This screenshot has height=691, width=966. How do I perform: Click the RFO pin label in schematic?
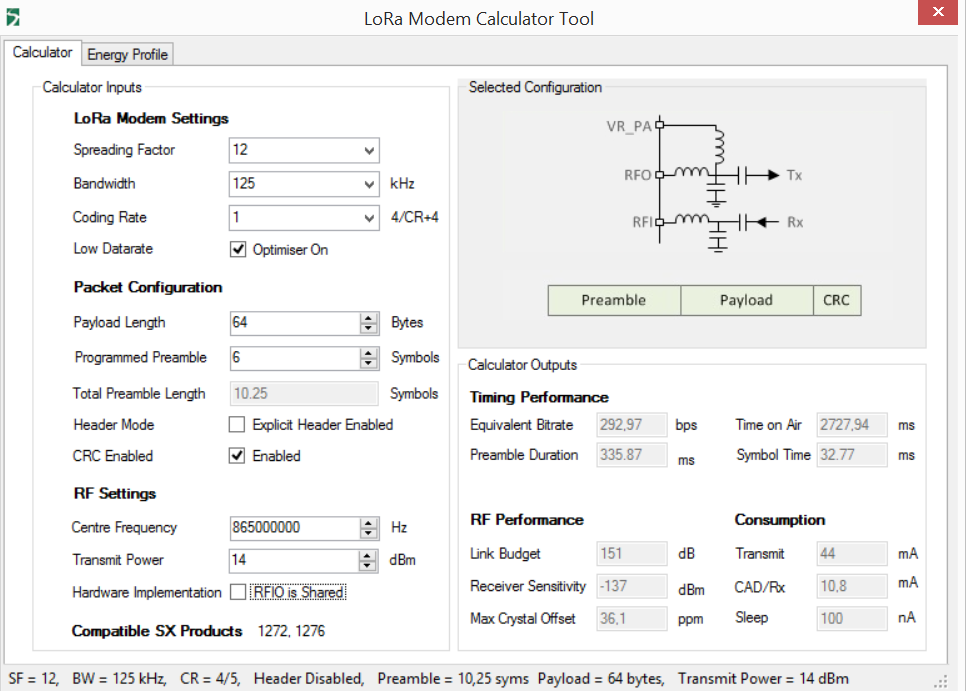[638, 176]
